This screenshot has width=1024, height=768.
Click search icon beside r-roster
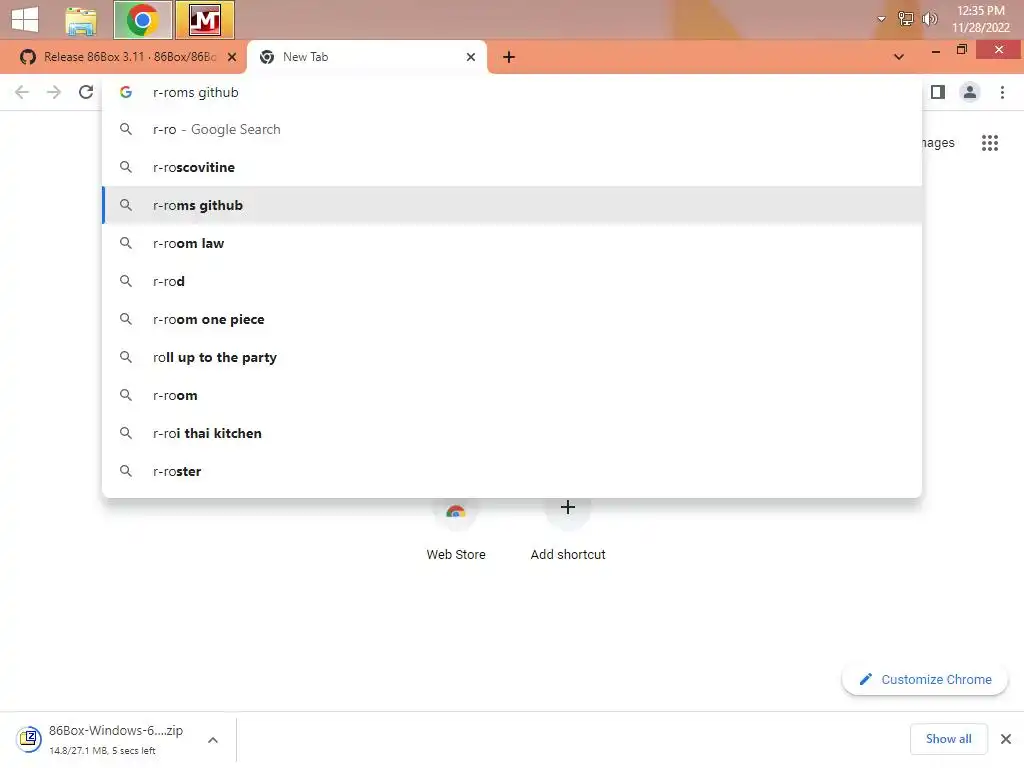click(126, 471)
